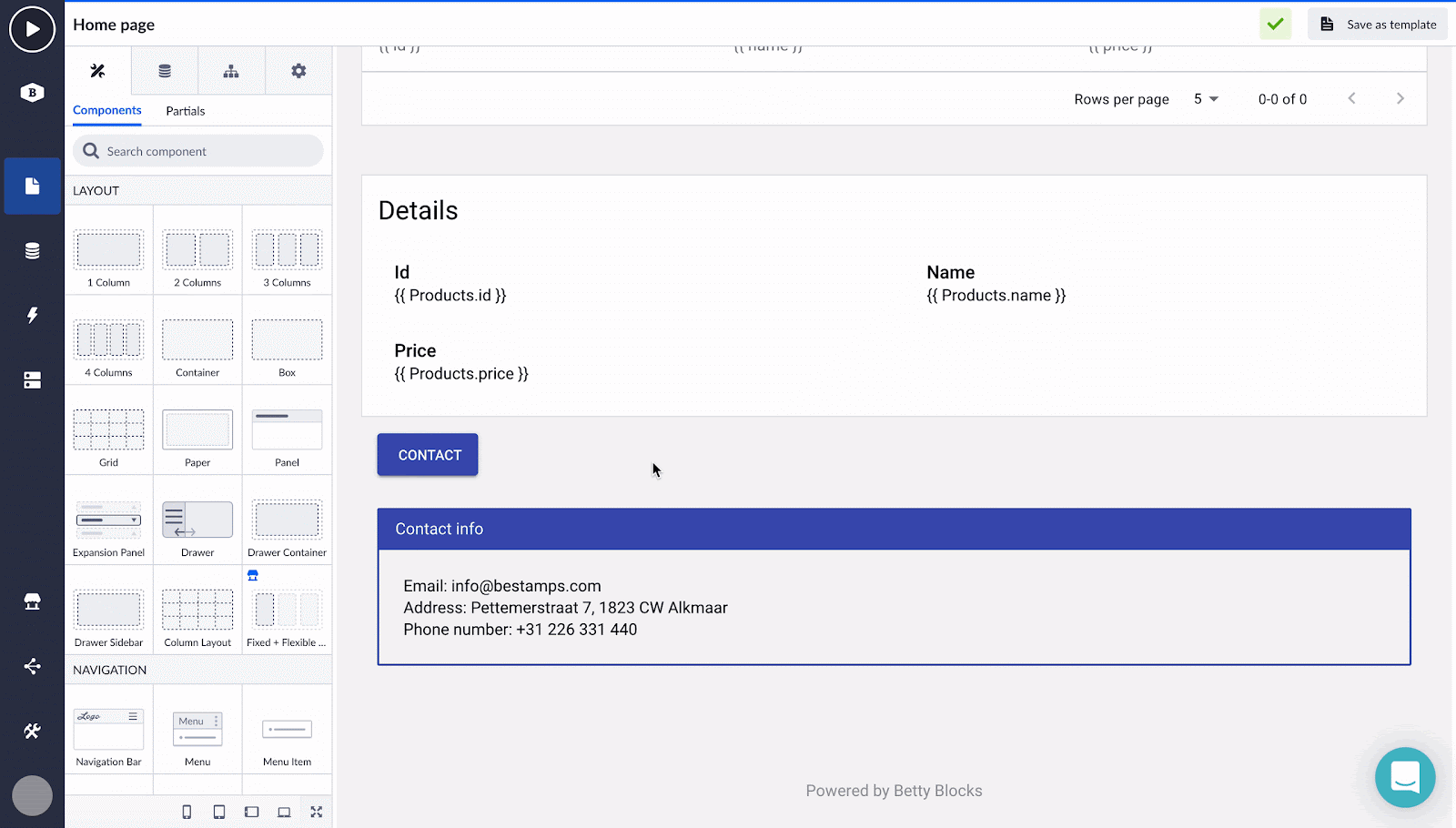Open the support chat widget
Screen dimensions: 1456x828
point(1405,777)
